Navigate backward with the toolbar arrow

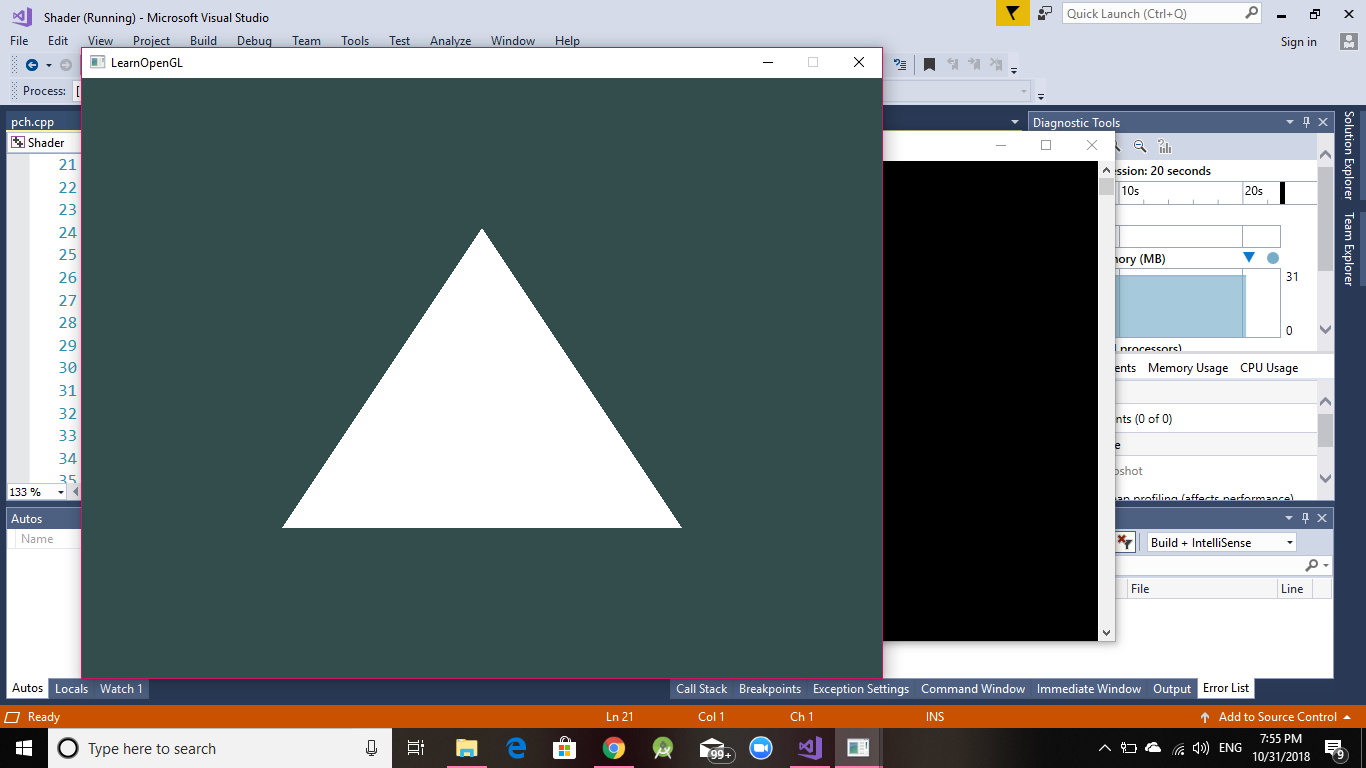point(32,65)
